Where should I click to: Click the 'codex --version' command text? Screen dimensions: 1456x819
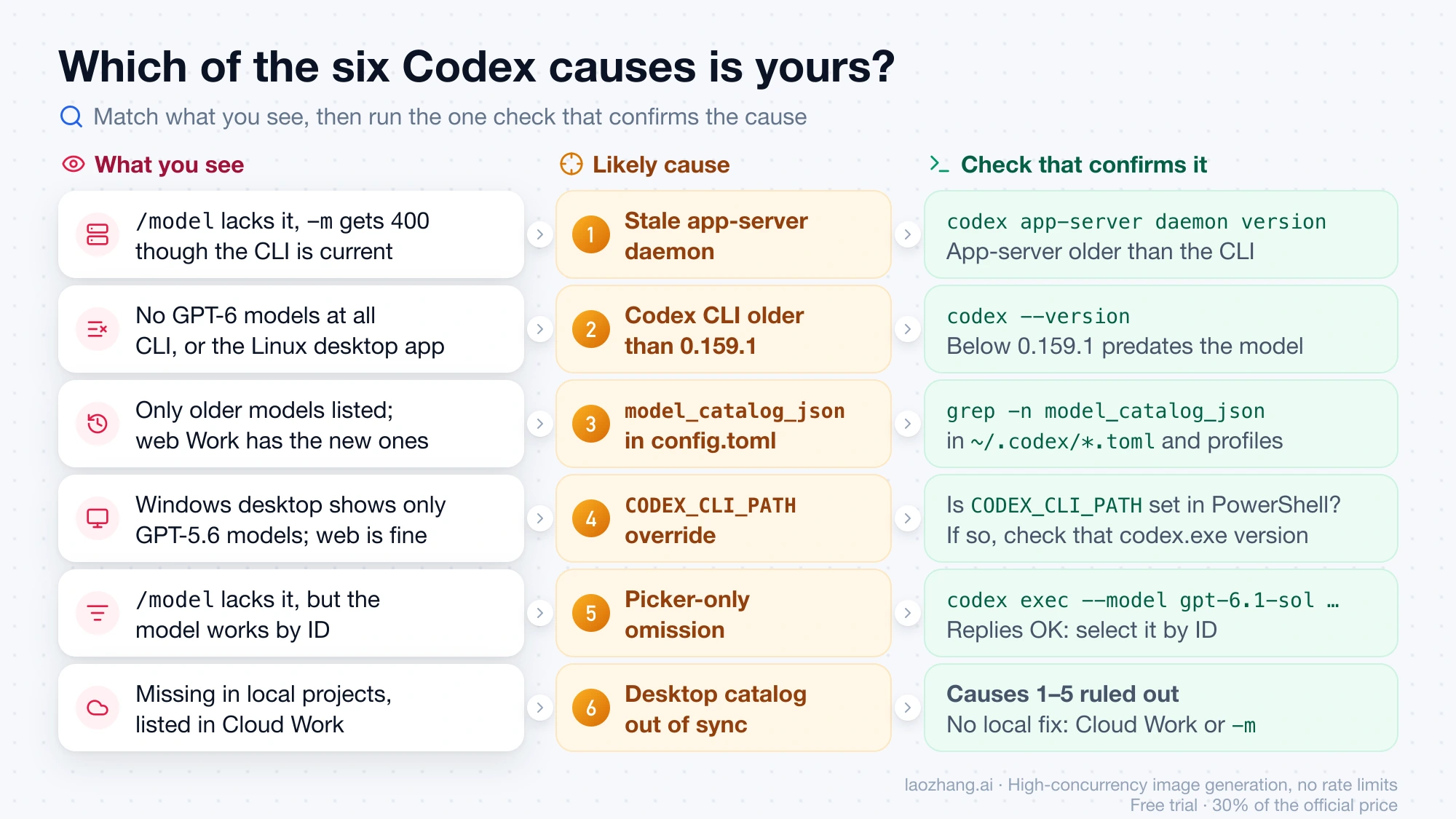coord(1038,316)
